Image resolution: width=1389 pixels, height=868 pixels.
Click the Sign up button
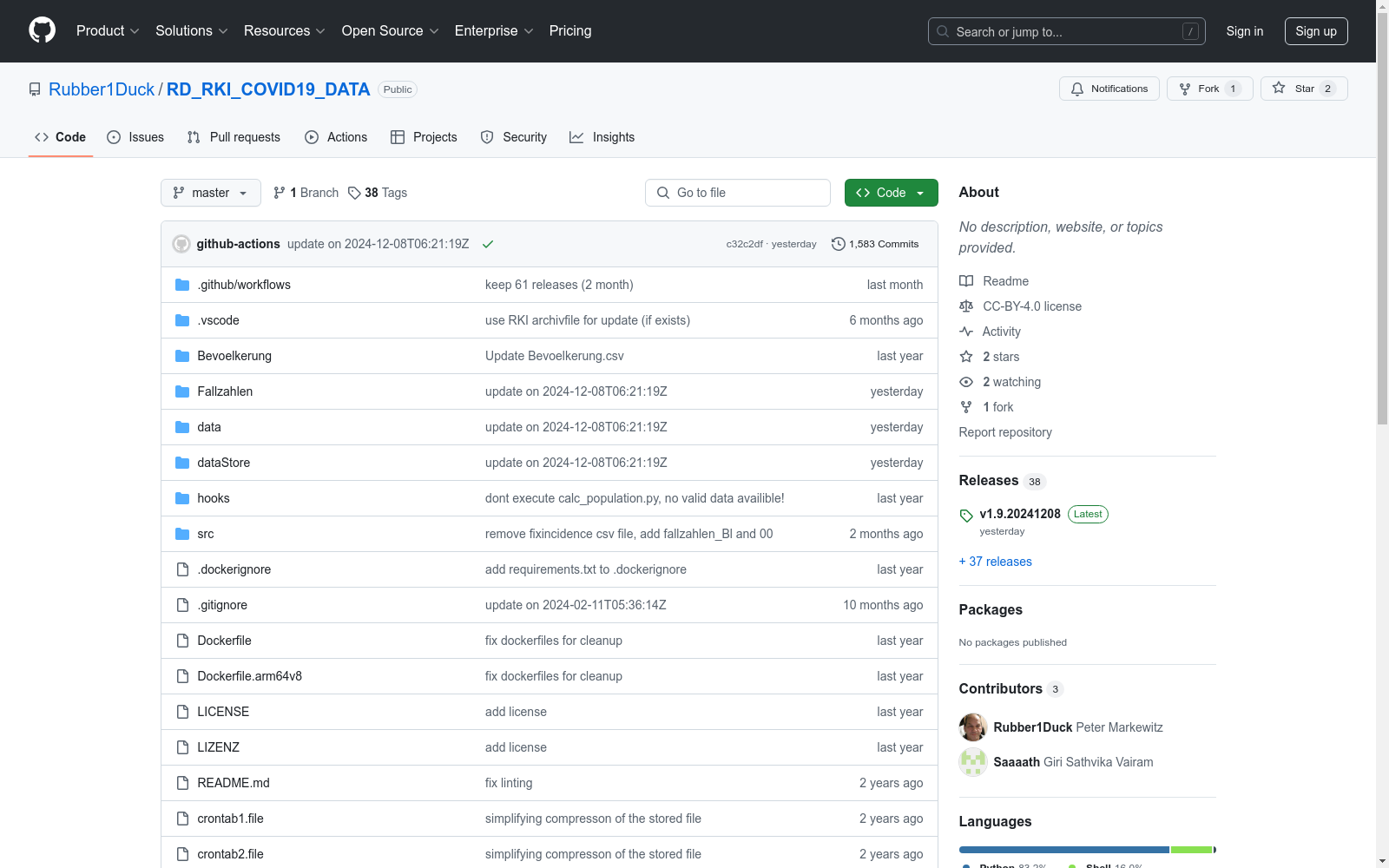1316,31
